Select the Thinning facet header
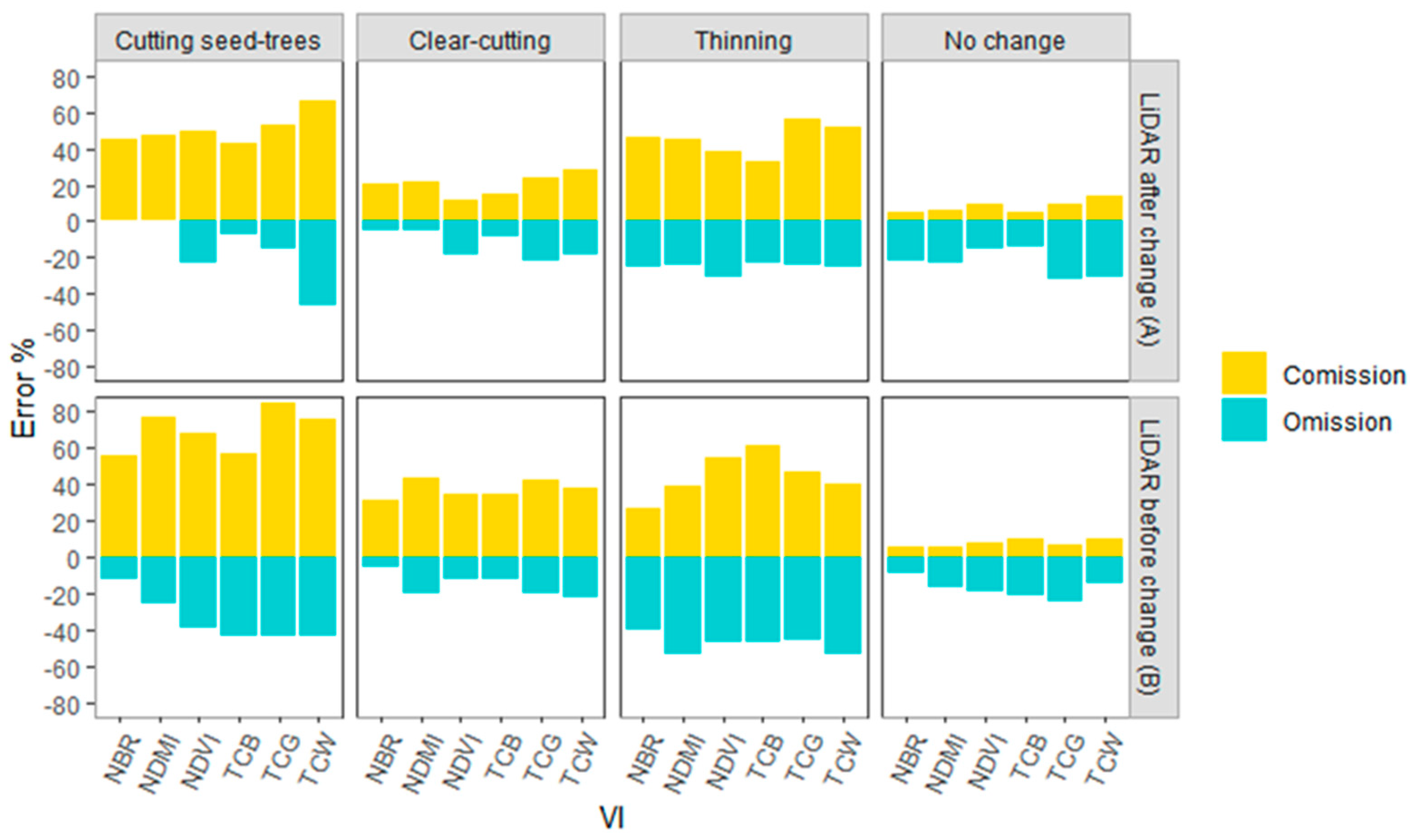The image size is (1410, 840). (x=744, y=41)
